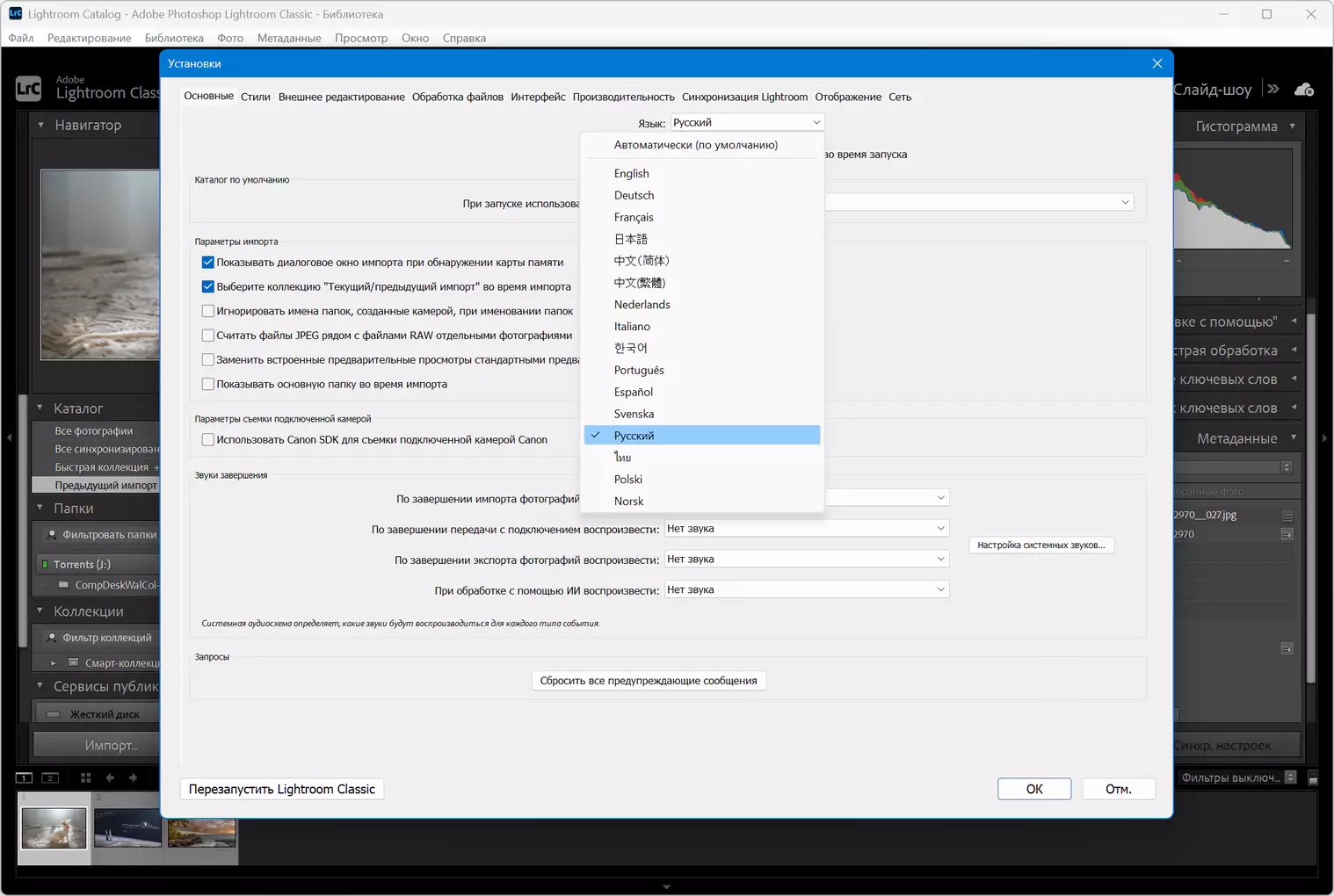Switch to main window display 1
Screen dimensions: 1334x896
24,777
